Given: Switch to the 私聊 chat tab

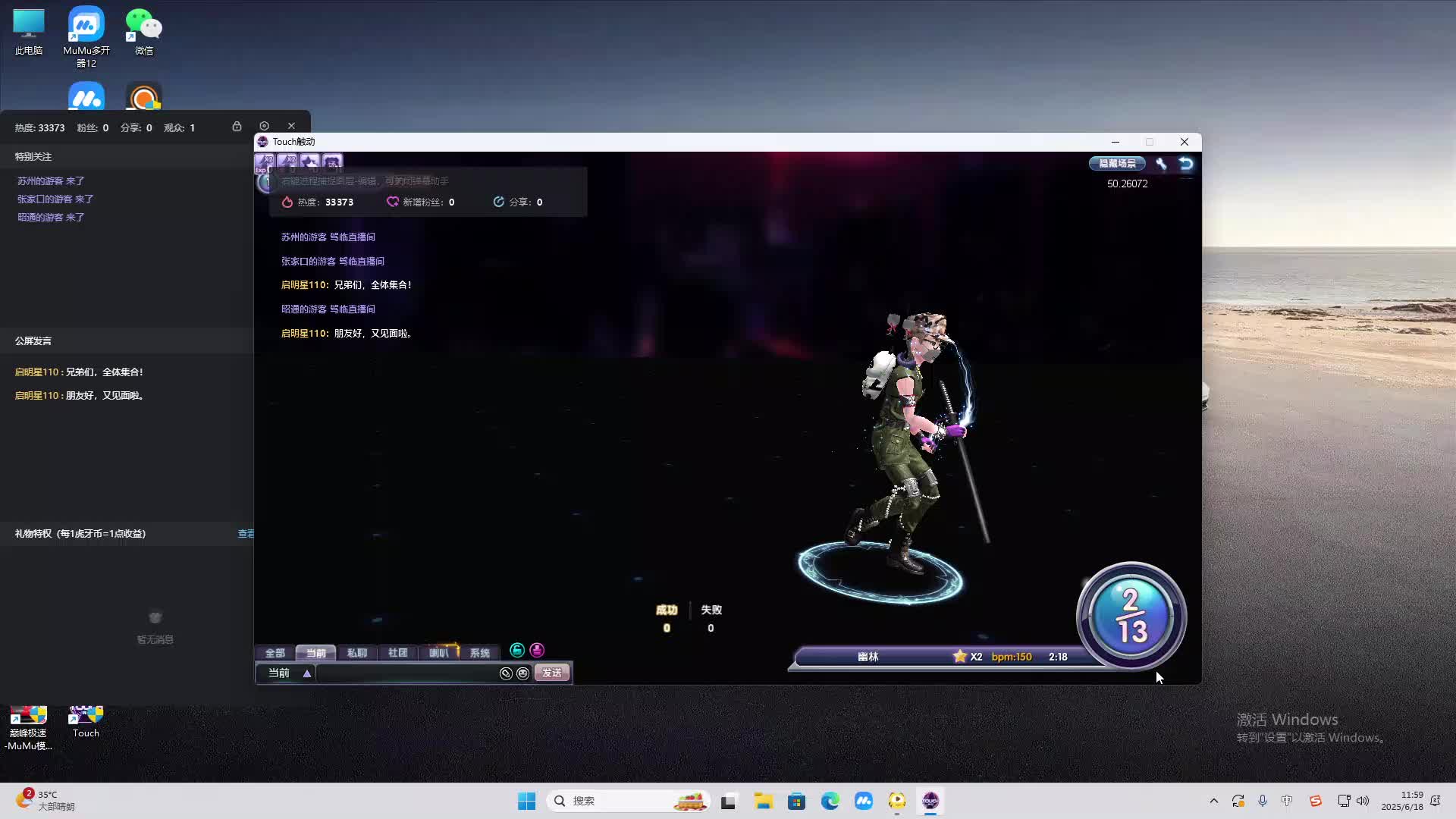Looking at the screenshot, I should coord(356,653).
